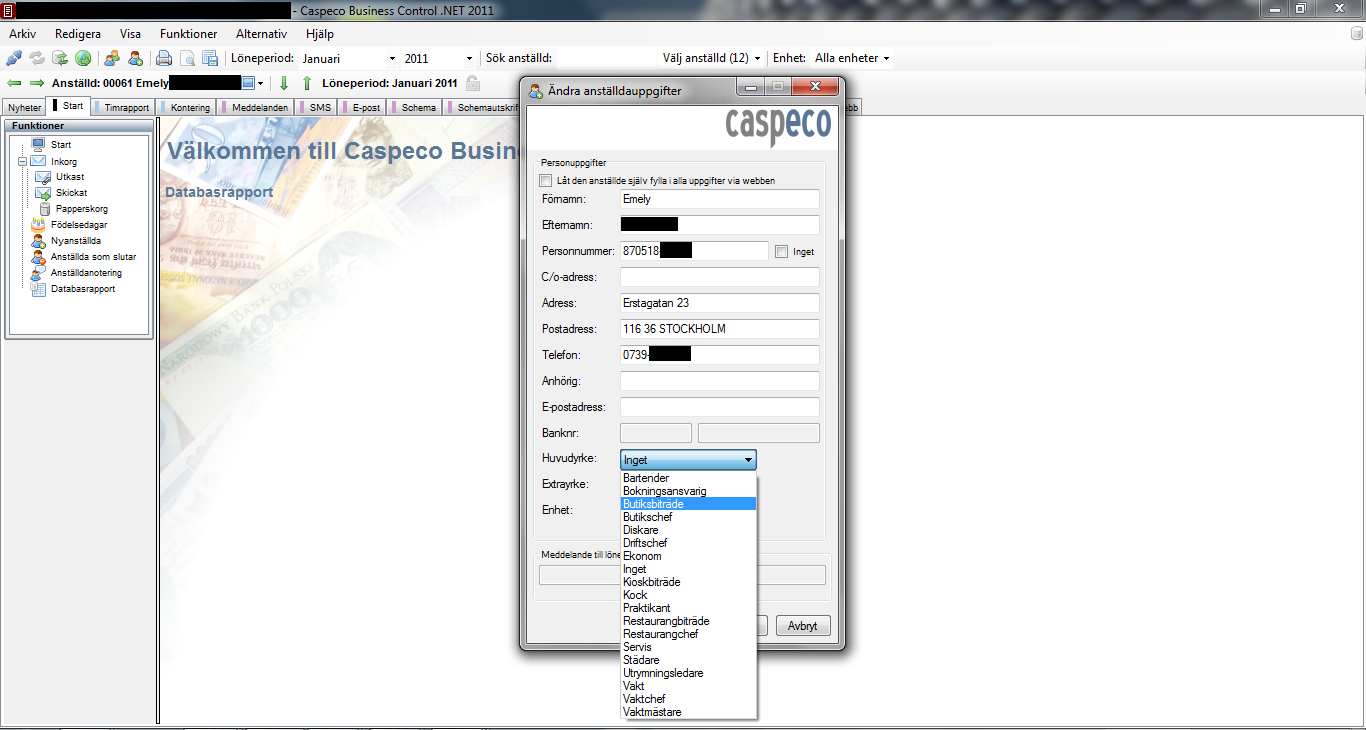Screen dimensions: 1366x730
Task: Choose Ekonom from the profession list
Action: 689,556
